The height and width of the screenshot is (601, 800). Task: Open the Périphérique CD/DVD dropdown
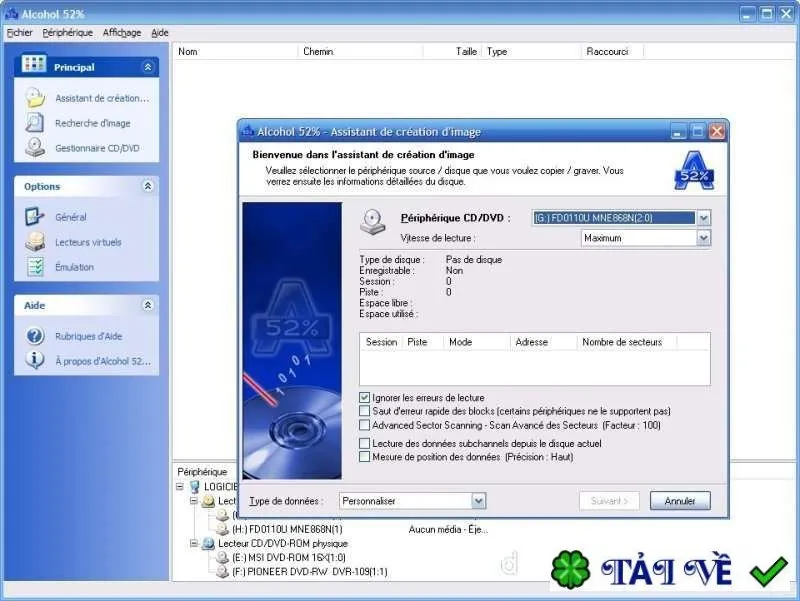pos(704,218)
